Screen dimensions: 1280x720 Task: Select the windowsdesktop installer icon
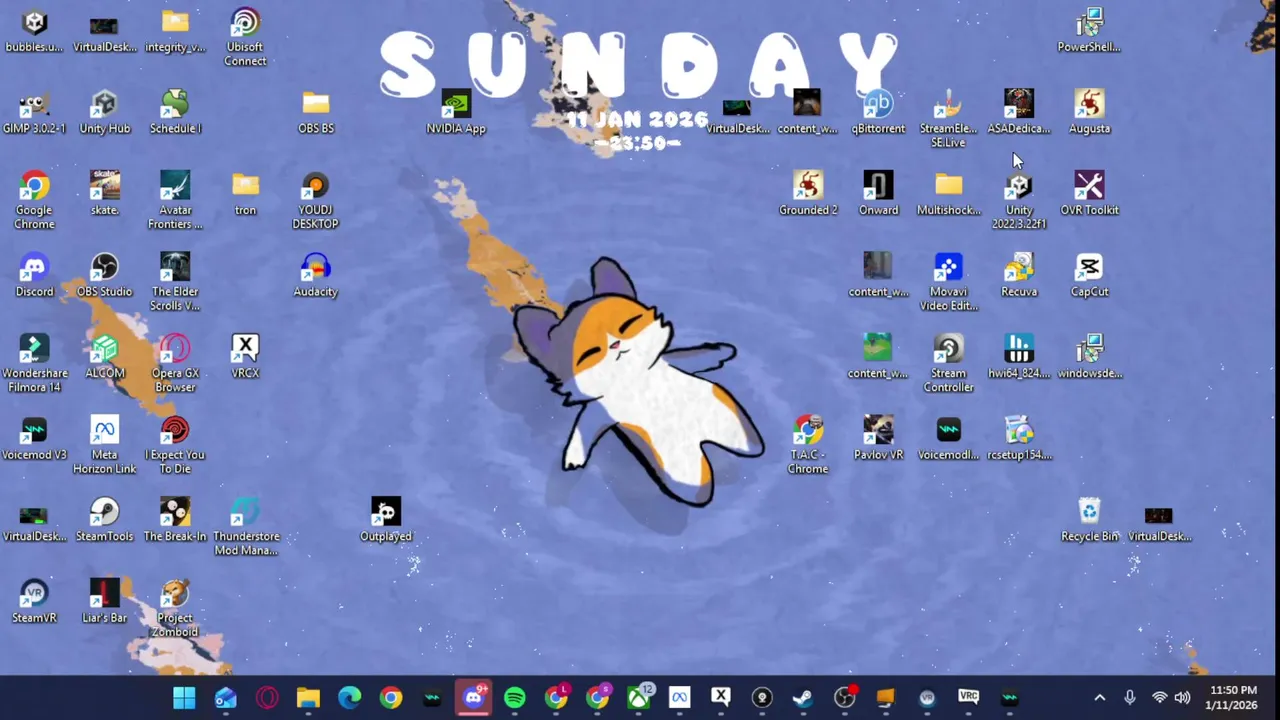[x=1089, y=357]
